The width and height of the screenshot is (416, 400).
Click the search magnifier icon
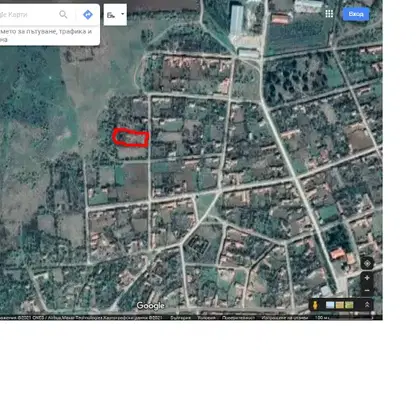(x=63, y=14)
